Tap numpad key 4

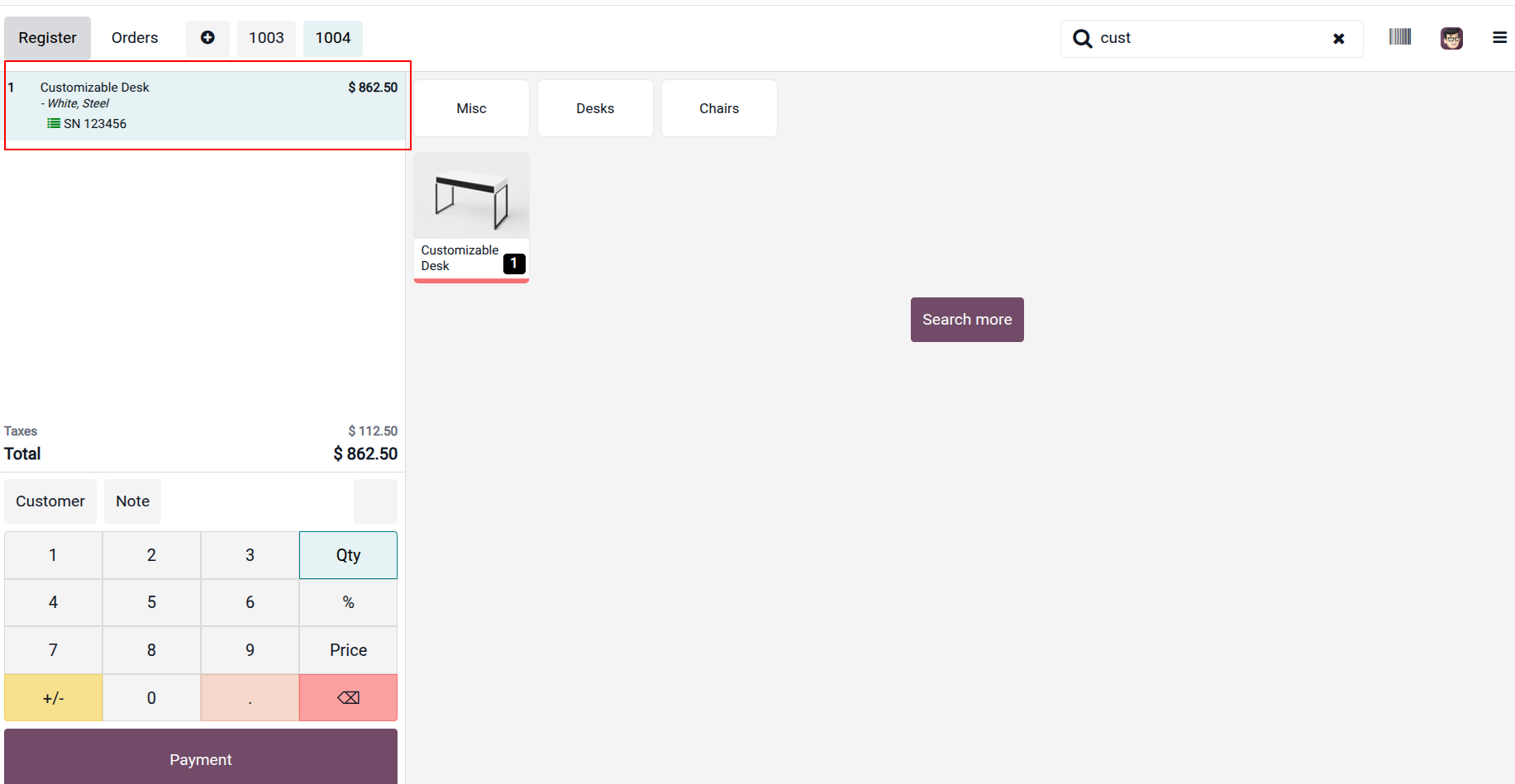53,602
